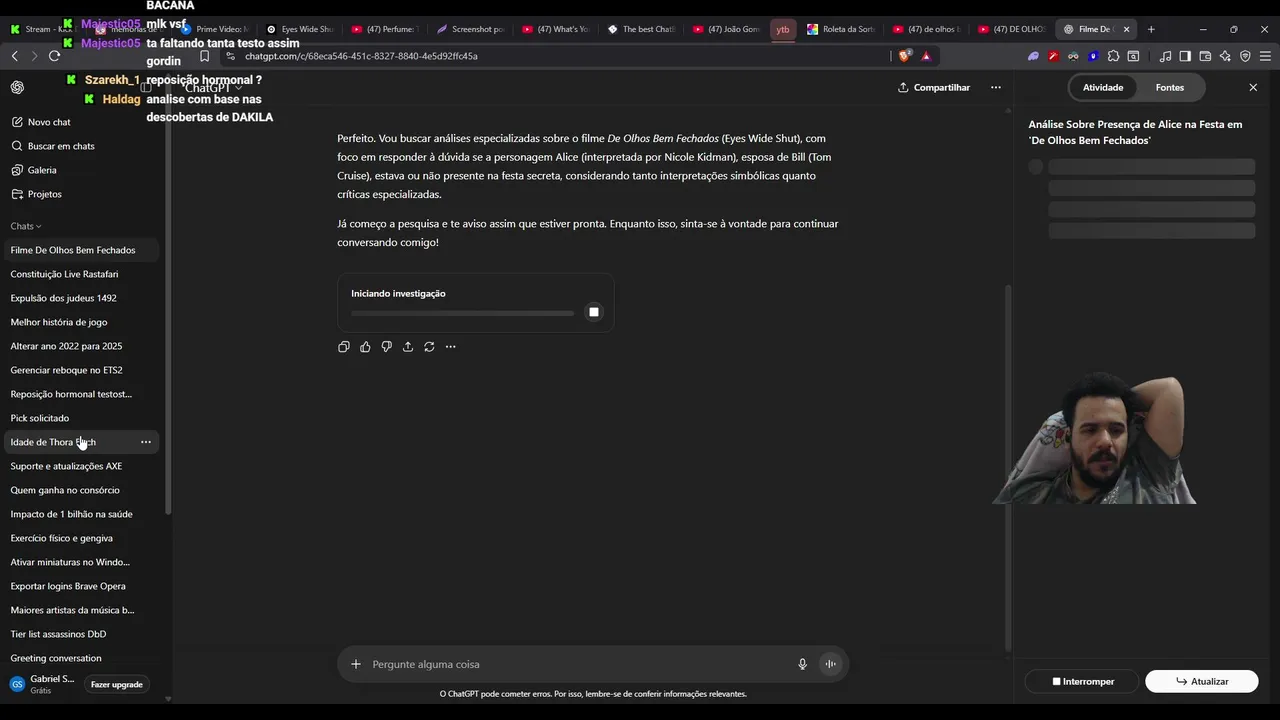Share the response with the upload icon

[408, 347]
